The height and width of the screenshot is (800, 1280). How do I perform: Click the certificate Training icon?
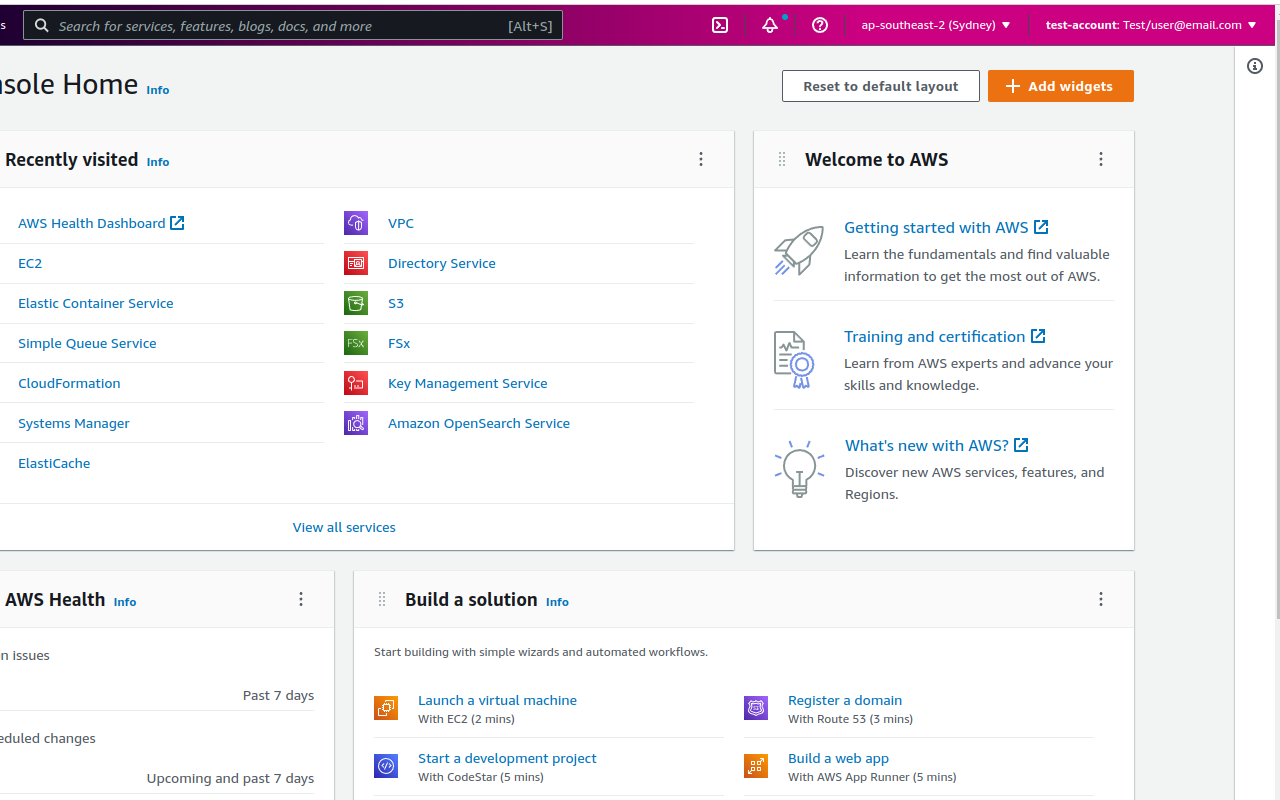[795, 360]
